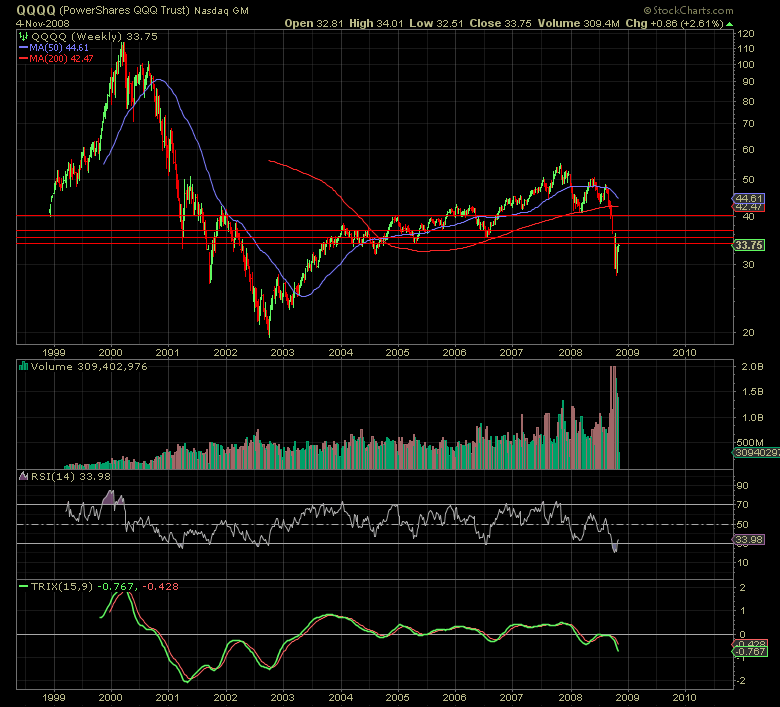Click the 1.0B label on volume axis
This screenshot has height=707, width=780.
(x=752, y=417)
